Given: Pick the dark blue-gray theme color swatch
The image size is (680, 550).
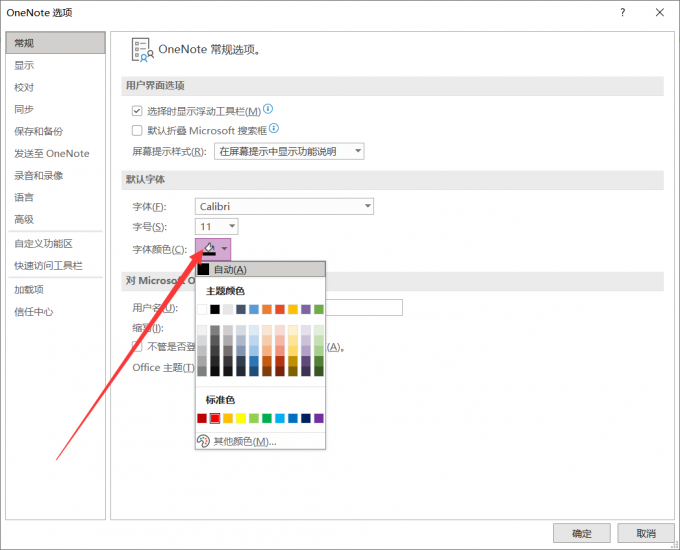Looking at the screenshot, I should (x=241, y=309).
